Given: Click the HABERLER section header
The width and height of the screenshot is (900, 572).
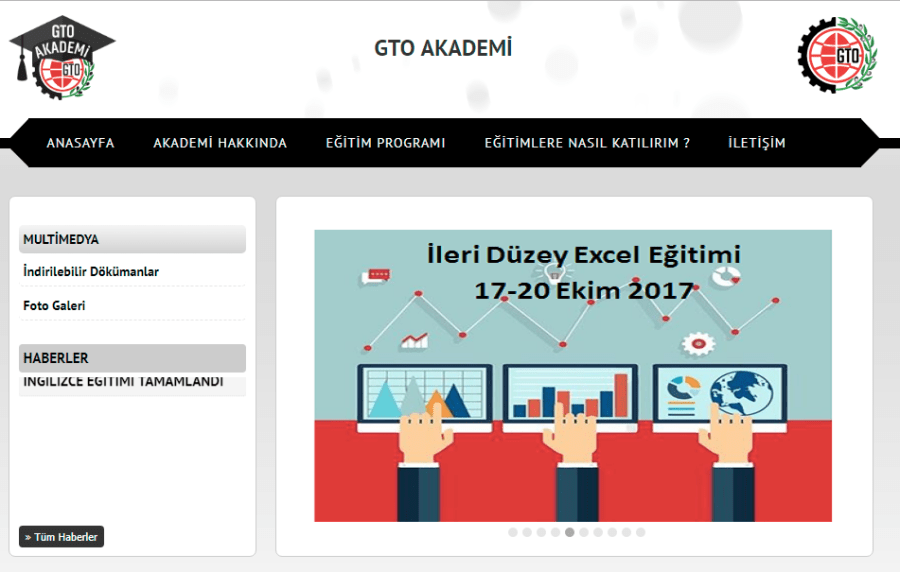Looking at the screenshot, I should 133,358.
